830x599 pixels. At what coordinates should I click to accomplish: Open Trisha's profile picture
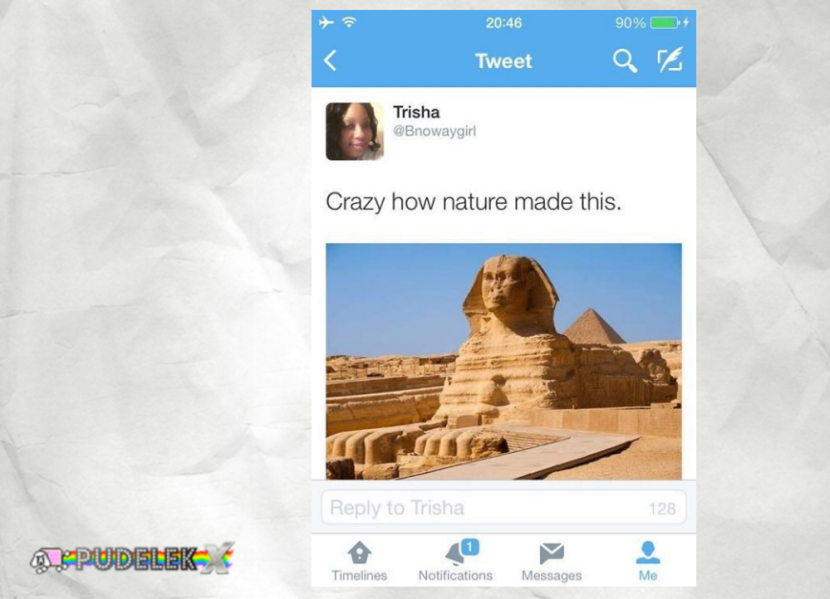click(355, 131)
